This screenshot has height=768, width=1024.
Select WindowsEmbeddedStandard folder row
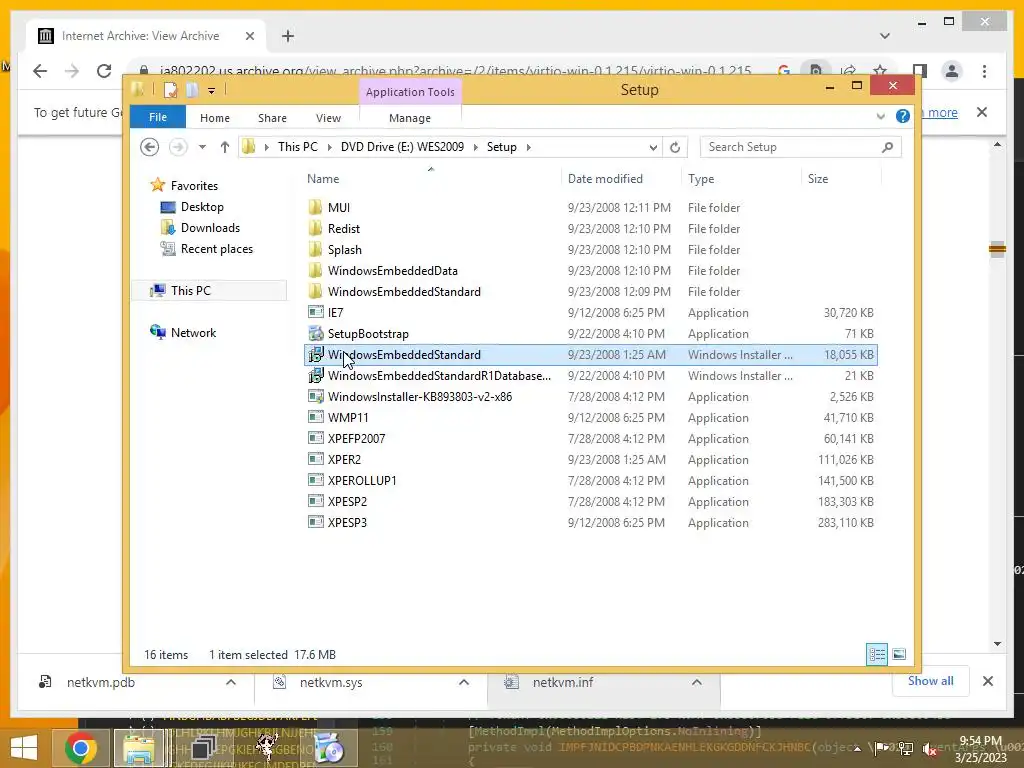pos(592,291)
